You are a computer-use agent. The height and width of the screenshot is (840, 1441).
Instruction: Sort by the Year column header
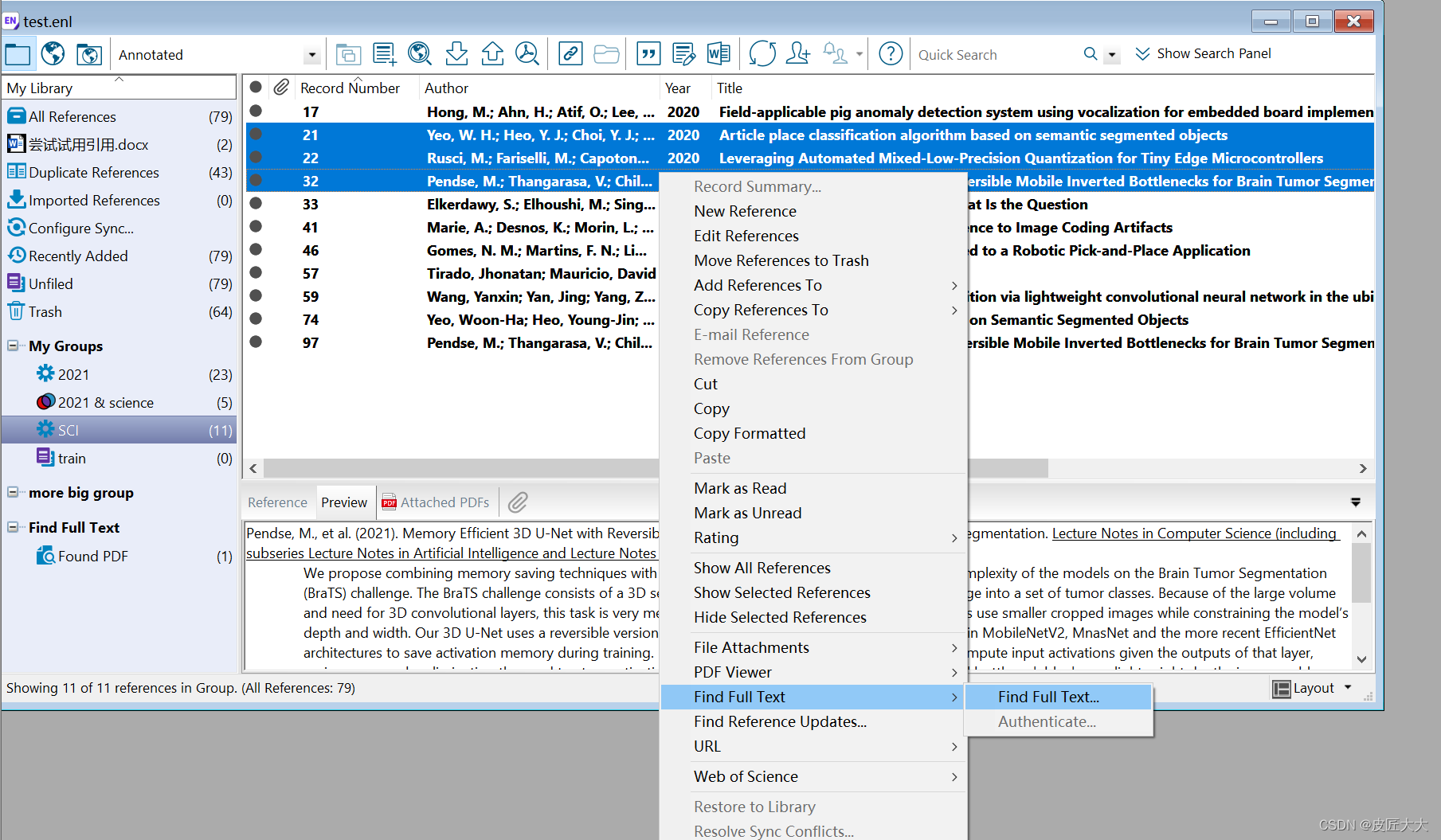coord(678,88)
